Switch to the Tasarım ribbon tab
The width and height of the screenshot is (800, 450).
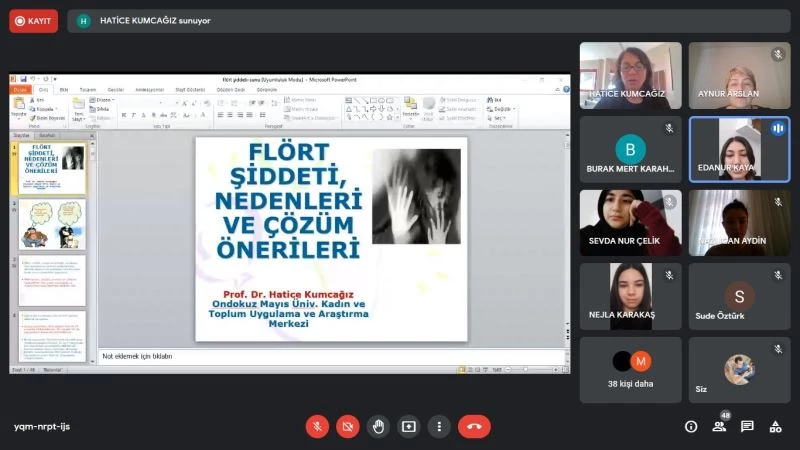pos(88,89)
